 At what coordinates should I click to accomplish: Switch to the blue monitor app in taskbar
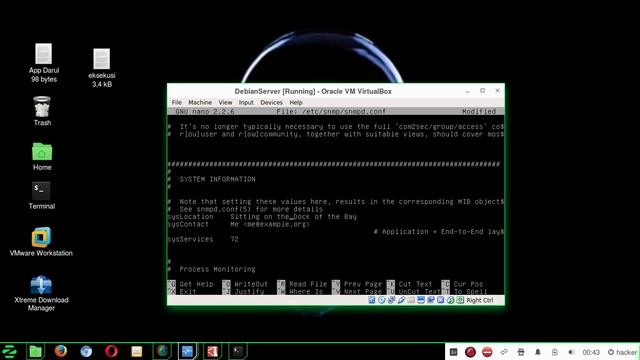pos(187,351)
